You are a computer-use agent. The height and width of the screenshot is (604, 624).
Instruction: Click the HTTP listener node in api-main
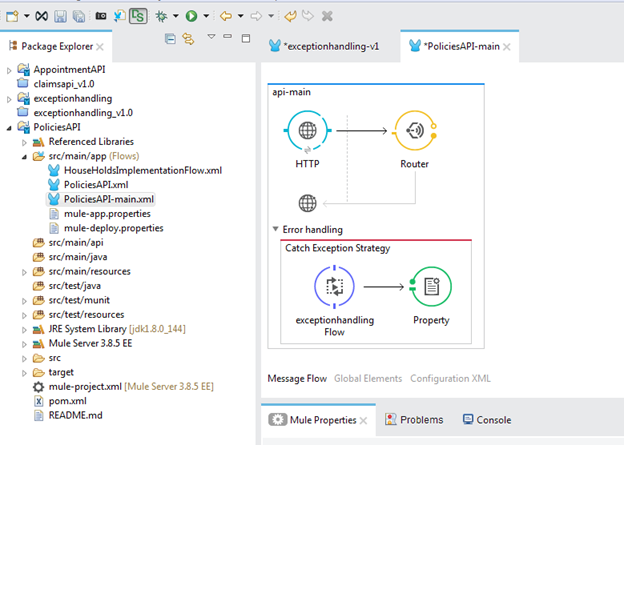pyautogui.click(x=308, y=131)
